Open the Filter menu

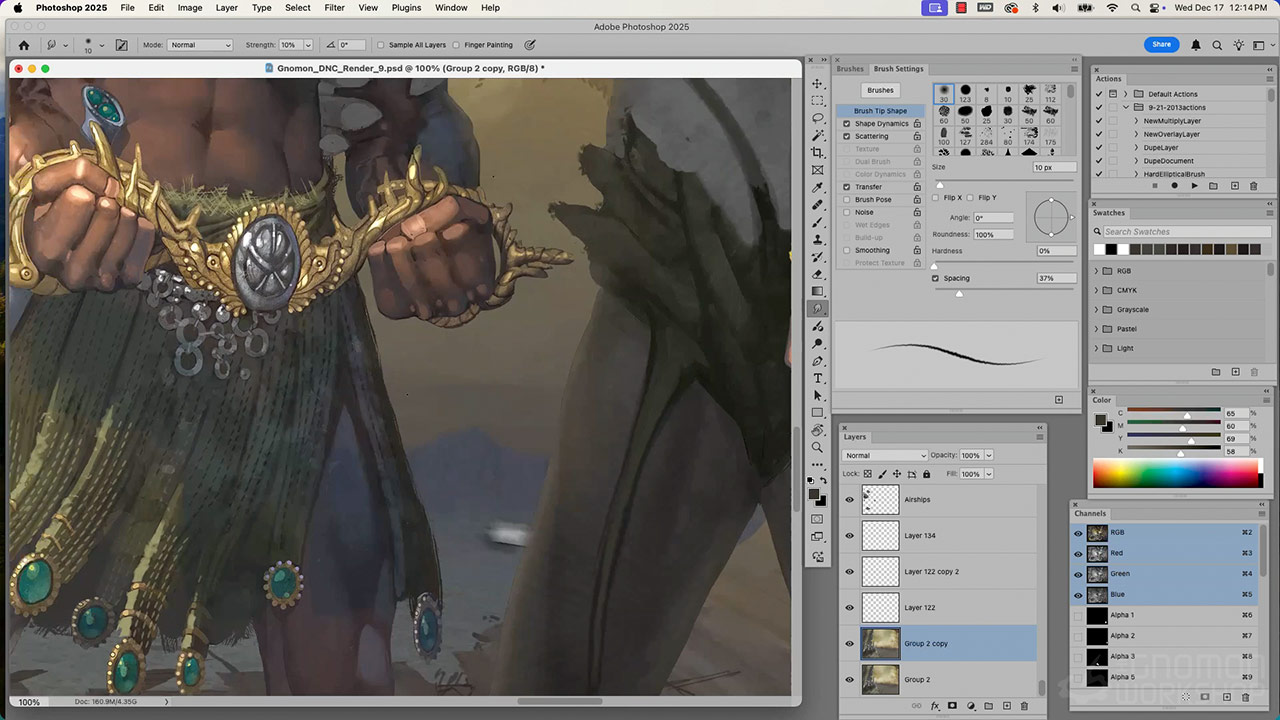click(x=334, y=8)
